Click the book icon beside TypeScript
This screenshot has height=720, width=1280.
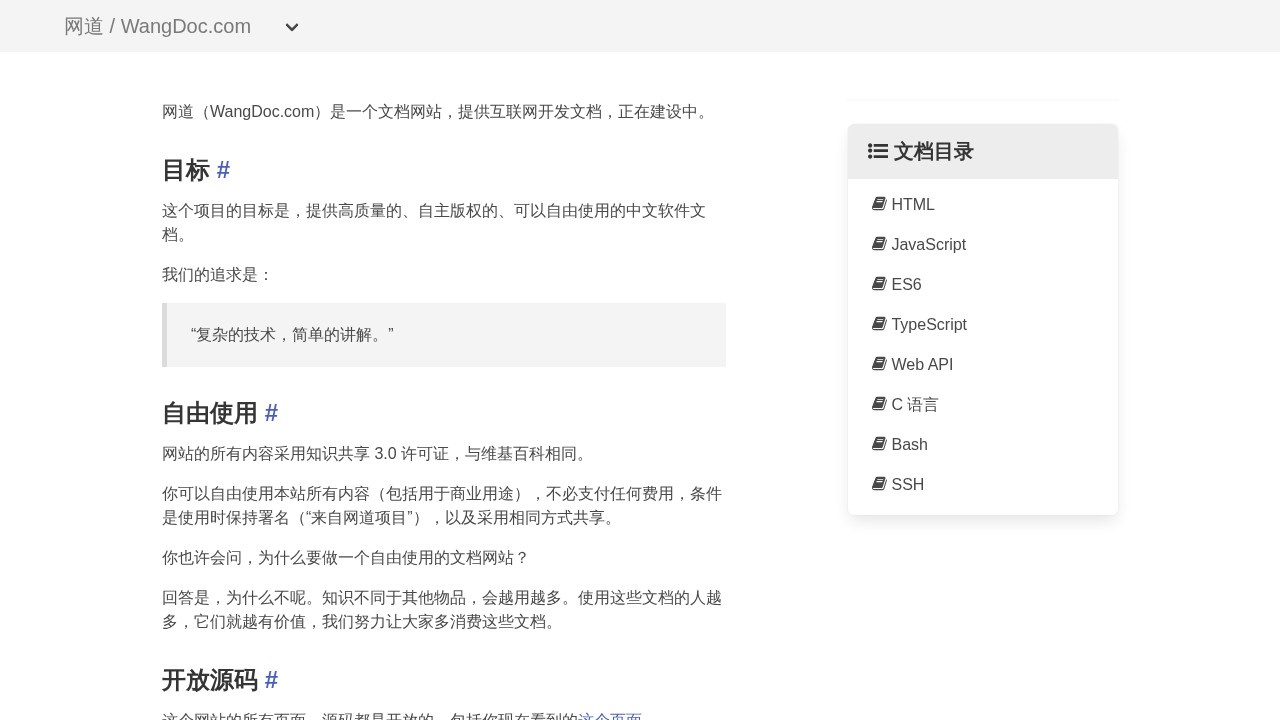click(879, 324)
